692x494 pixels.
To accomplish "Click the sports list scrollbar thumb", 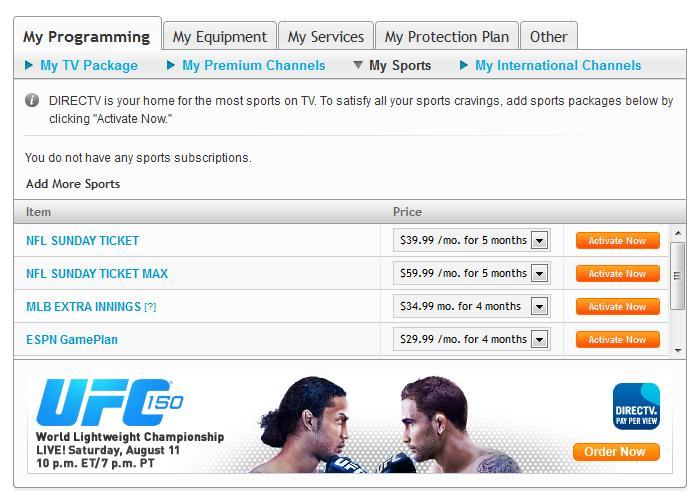I will pos(677,276).
